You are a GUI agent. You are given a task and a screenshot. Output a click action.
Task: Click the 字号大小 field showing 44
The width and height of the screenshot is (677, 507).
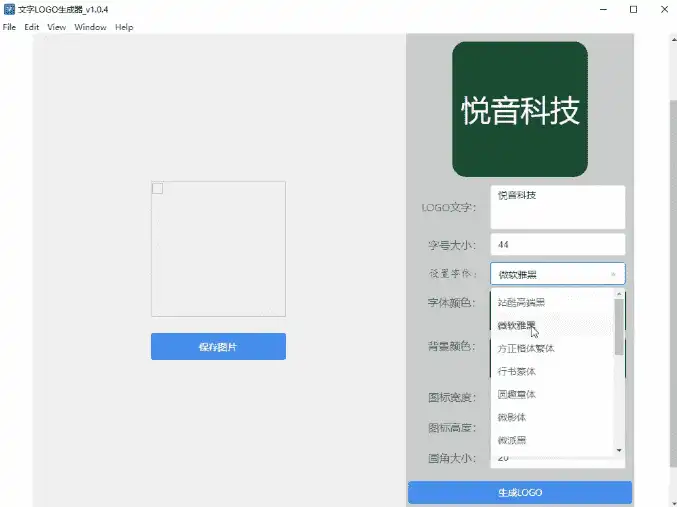pos(557,244)
